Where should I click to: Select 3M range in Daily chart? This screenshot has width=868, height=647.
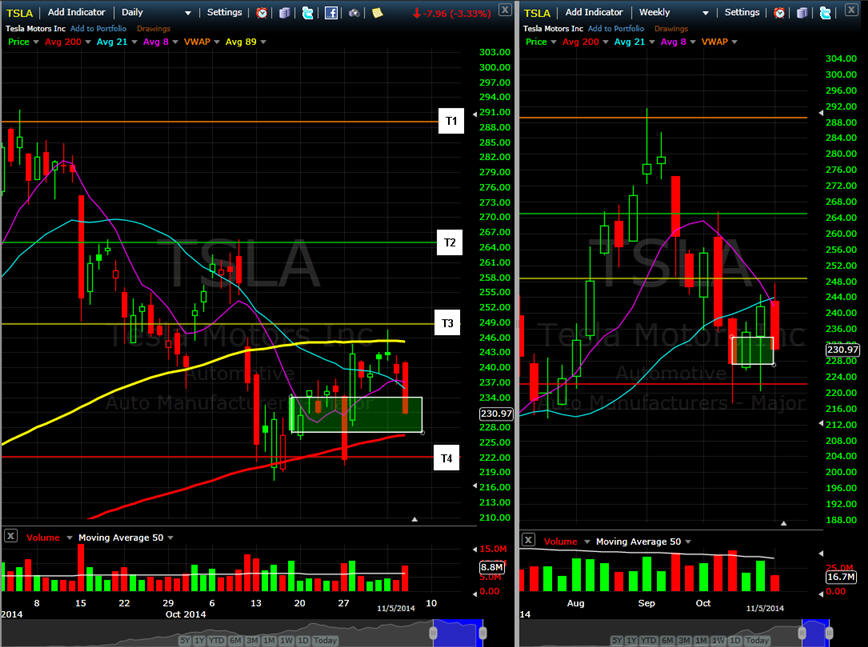click(x=252, y=640)
